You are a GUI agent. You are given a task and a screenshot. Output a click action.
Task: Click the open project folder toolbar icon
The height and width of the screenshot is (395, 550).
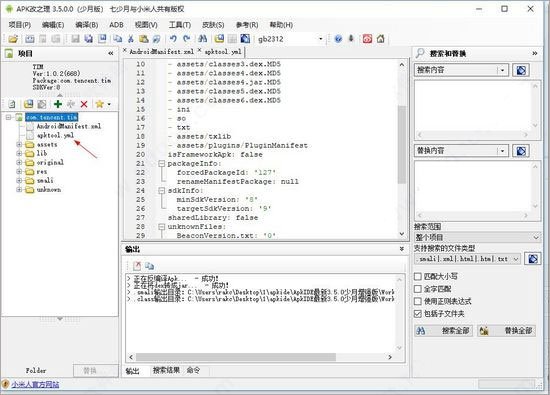(13, 39)
